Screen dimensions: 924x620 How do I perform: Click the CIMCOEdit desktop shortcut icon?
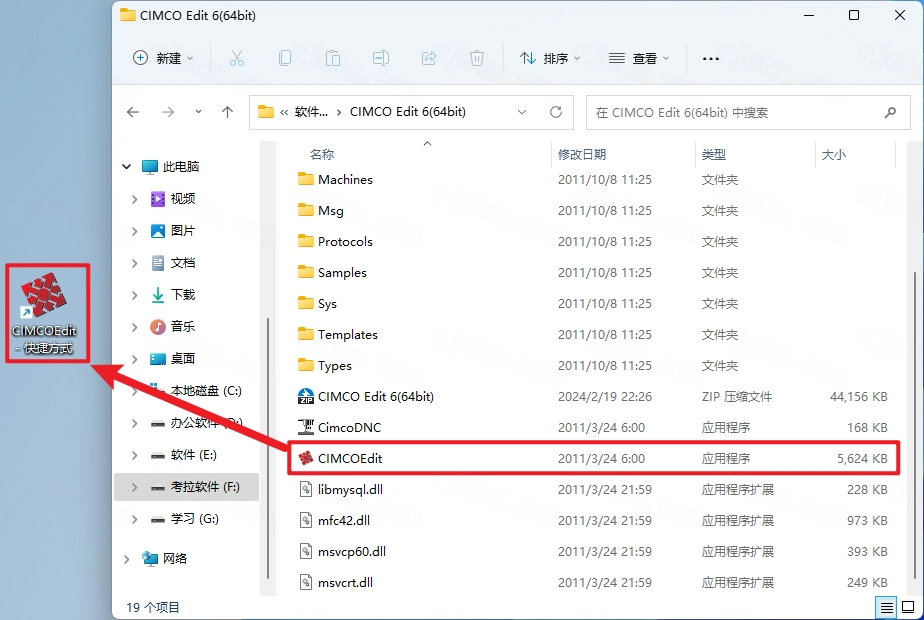pyautogui.click(x=45, y=312)
